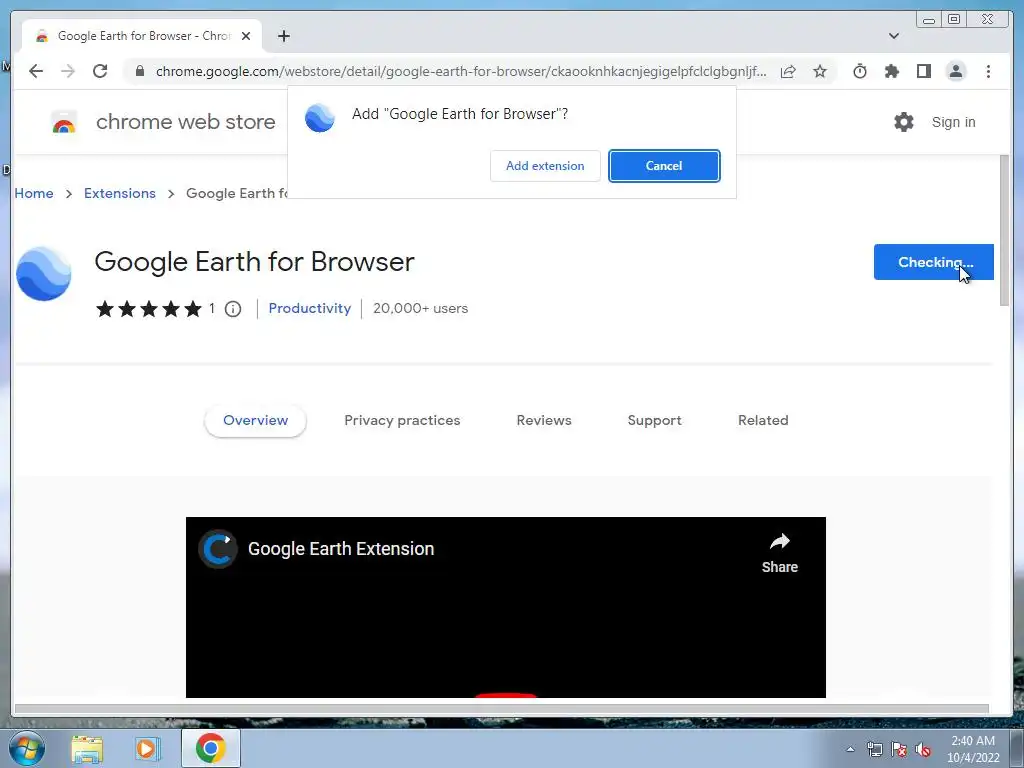The image size is (1024, 768).
Task: Switch to Privacy practices tab
Action: pyautogui.click(x=402, y=421)
